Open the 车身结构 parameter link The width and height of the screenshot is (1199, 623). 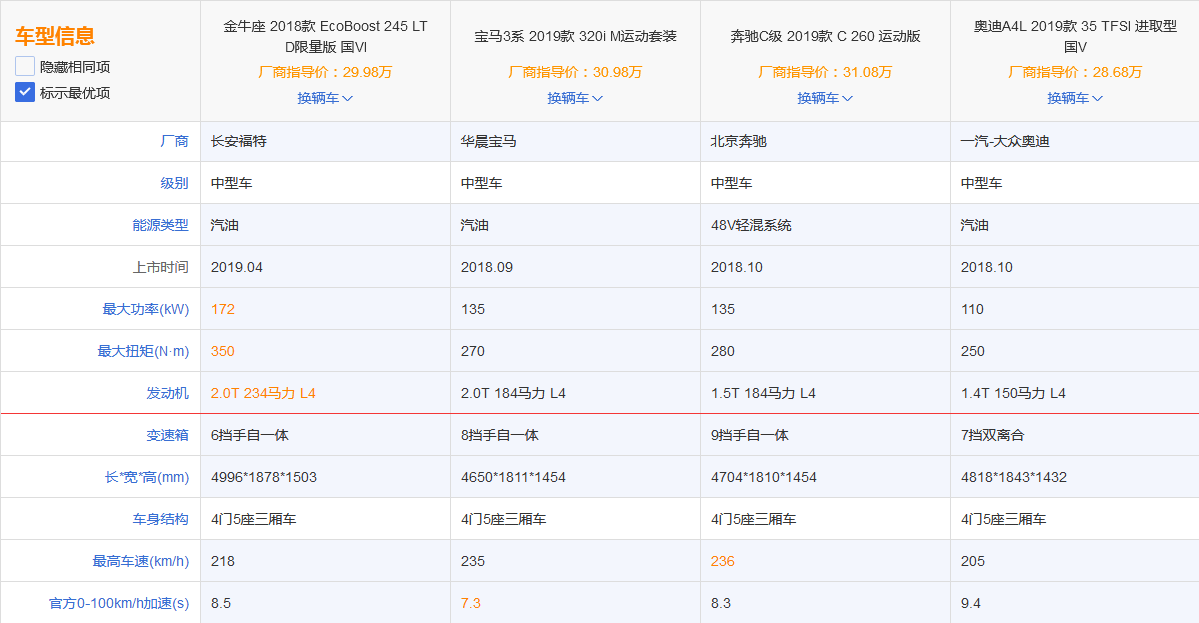[x=160, y=520]
